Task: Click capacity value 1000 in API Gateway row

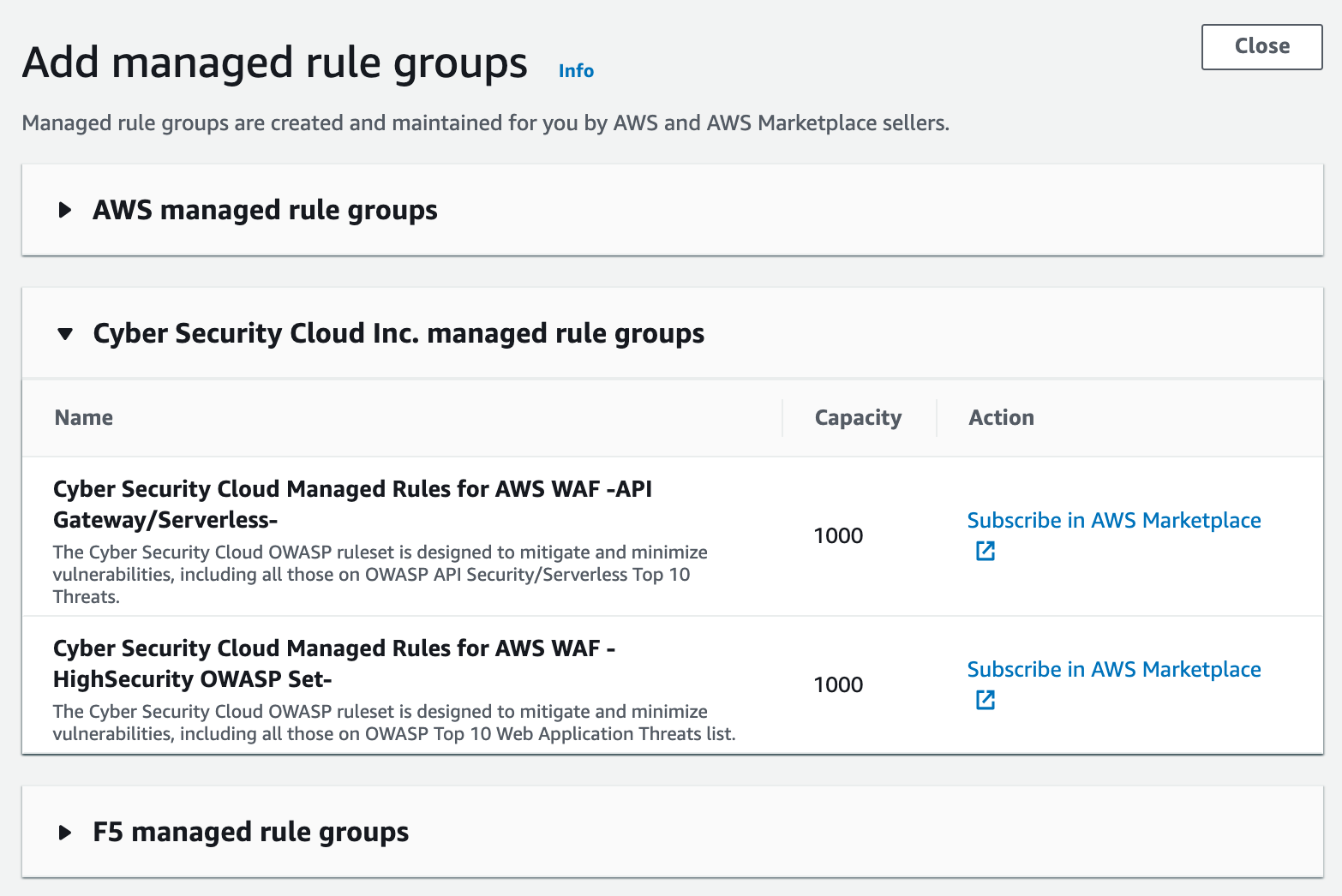Action: click(x=838, y=535)
